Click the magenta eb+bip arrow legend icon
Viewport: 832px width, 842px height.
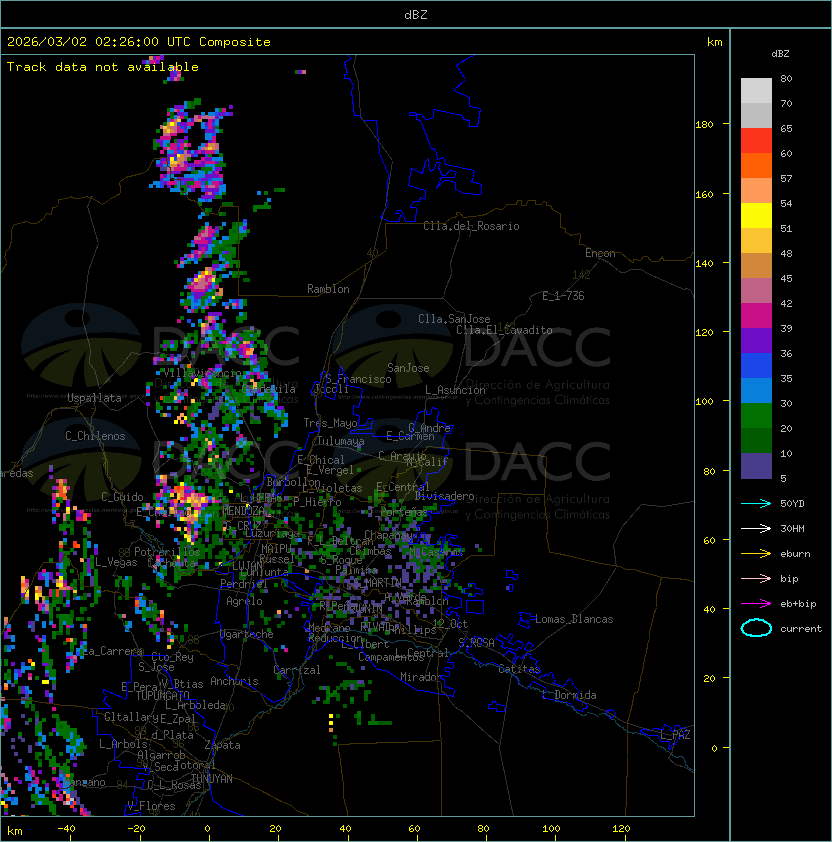click(x=756, y=604)
